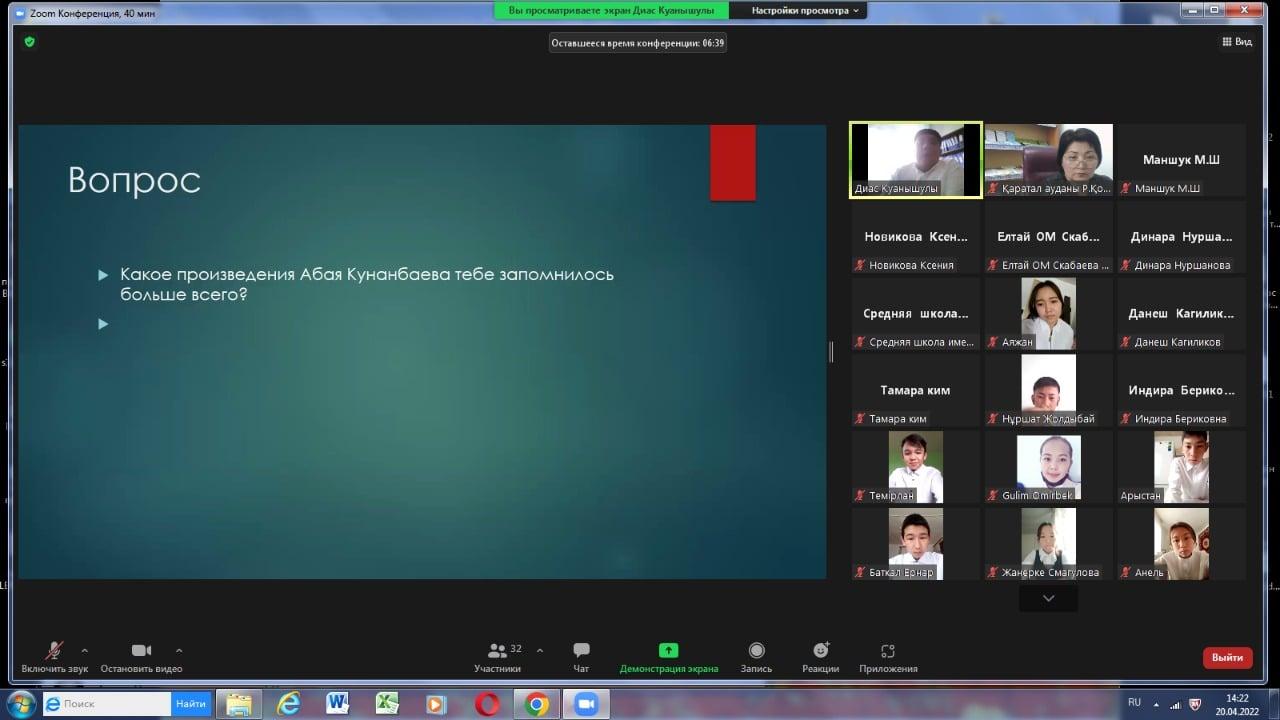
Task: Switch layout with the Вид button
Action: click(1237, 42)
